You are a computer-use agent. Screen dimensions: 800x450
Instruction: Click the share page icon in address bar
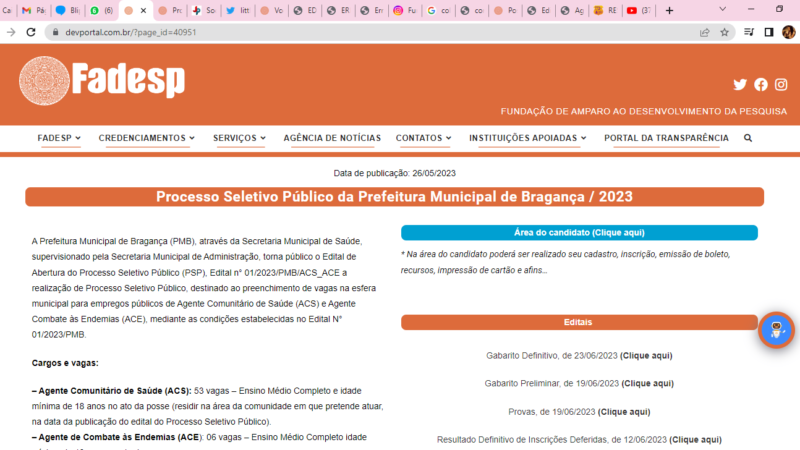(705, 32)
